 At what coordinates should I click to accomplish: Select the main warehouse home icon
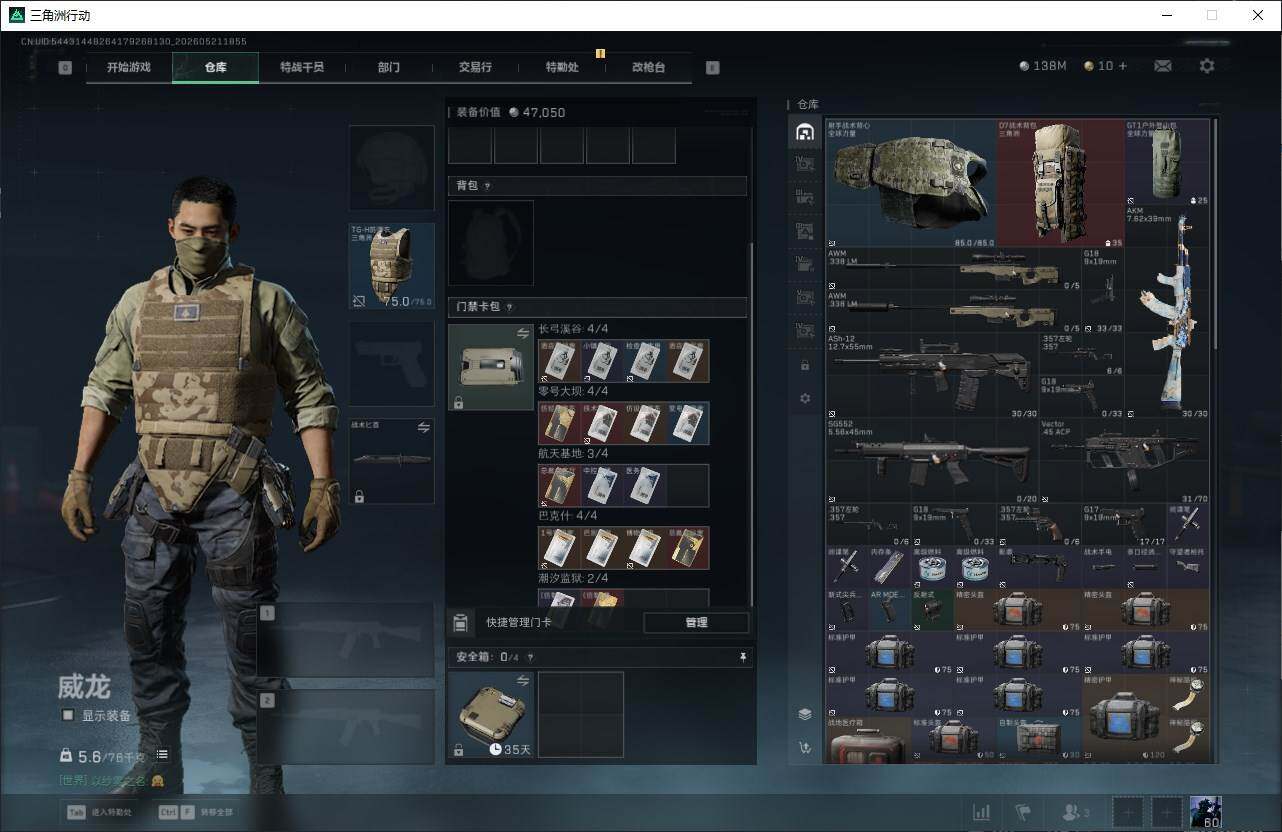pos(804,131)
